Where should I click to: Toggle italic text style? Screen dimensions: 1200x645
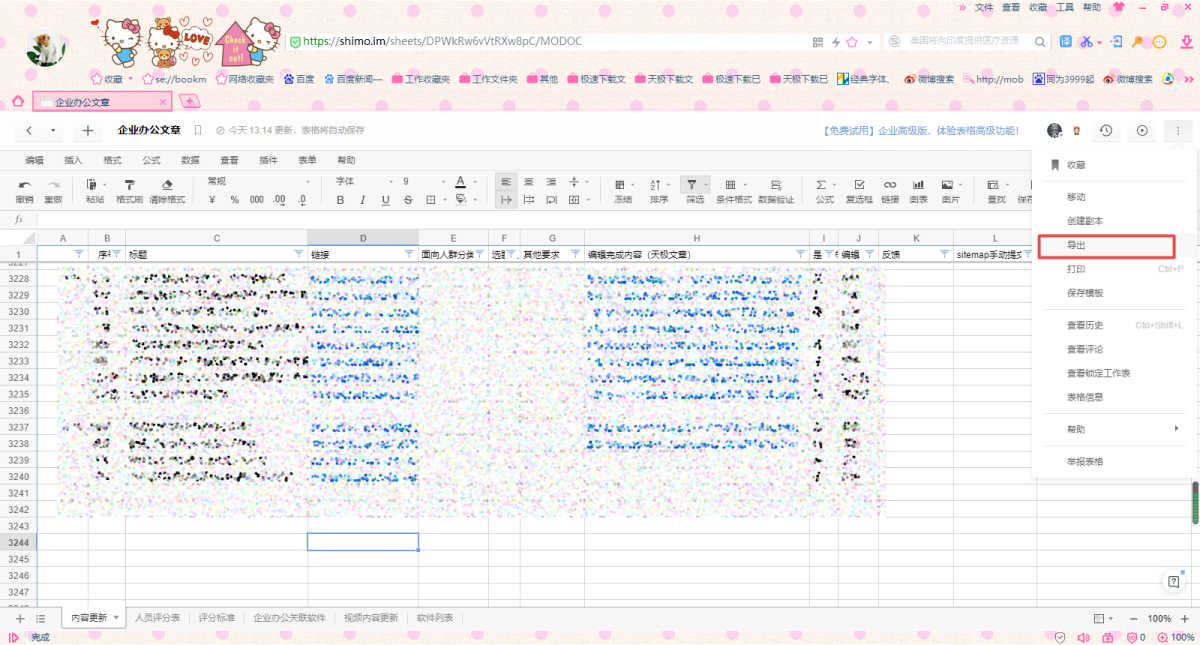coord(363,200)
